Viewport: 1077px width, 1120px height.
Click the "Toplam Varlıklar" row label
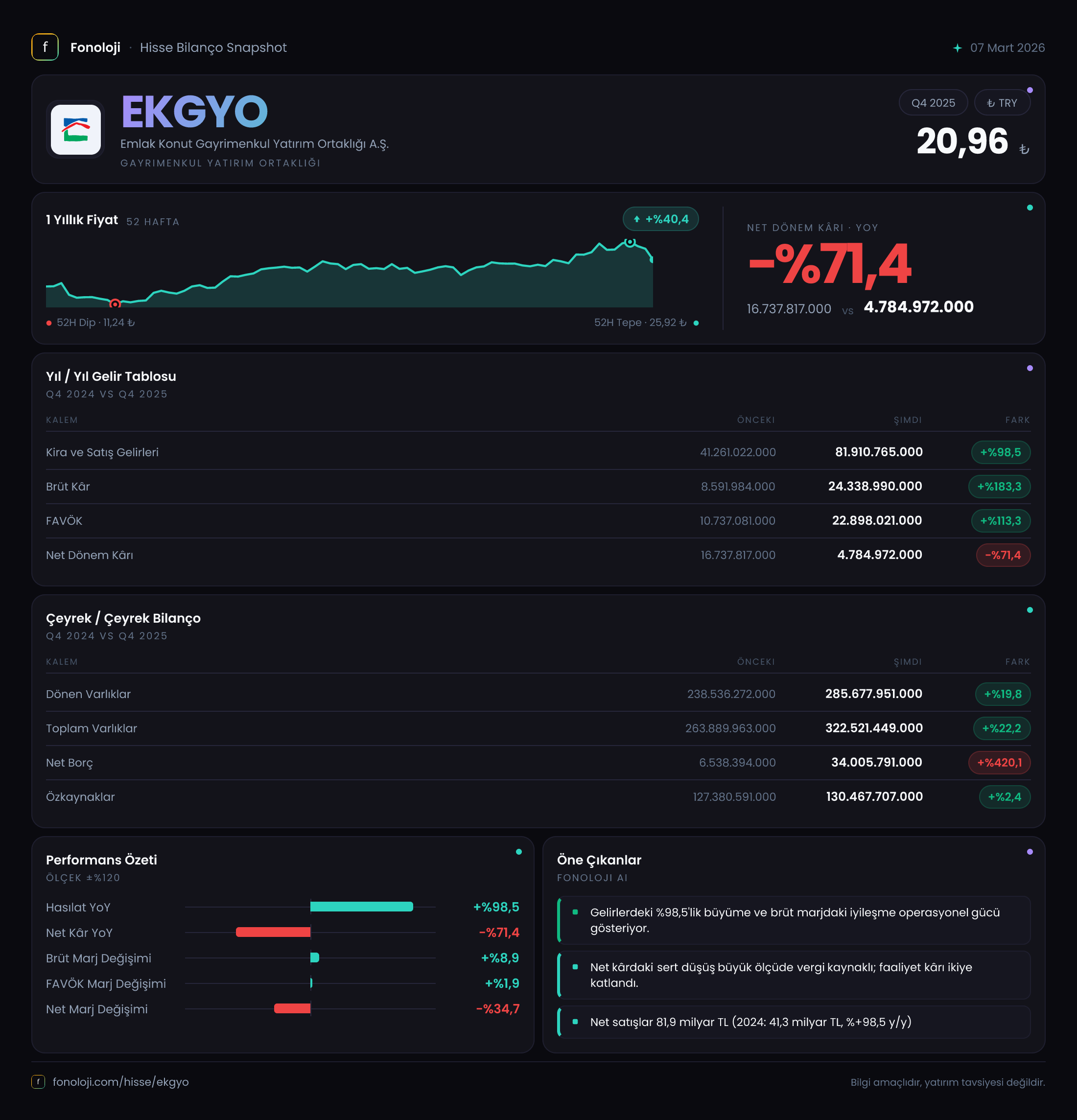click(x=92, y=728)
